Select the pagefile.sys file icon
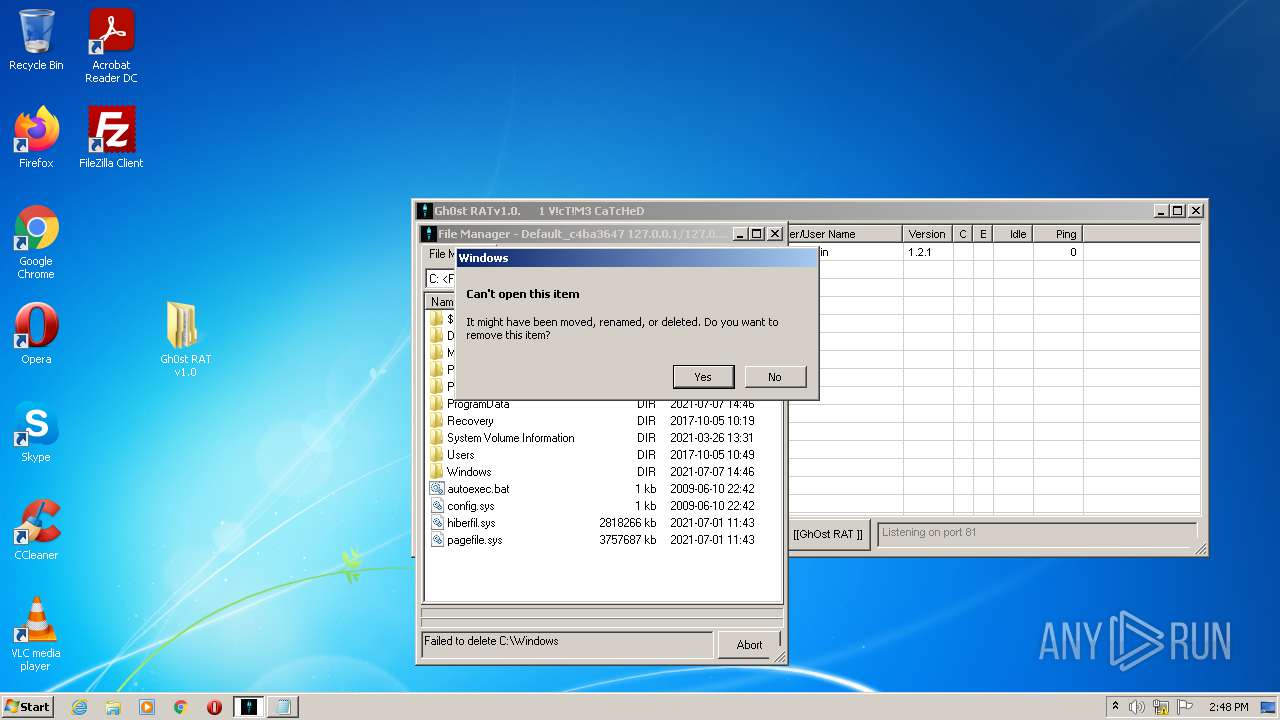1280x720 pixels. [x=437, y=540]
